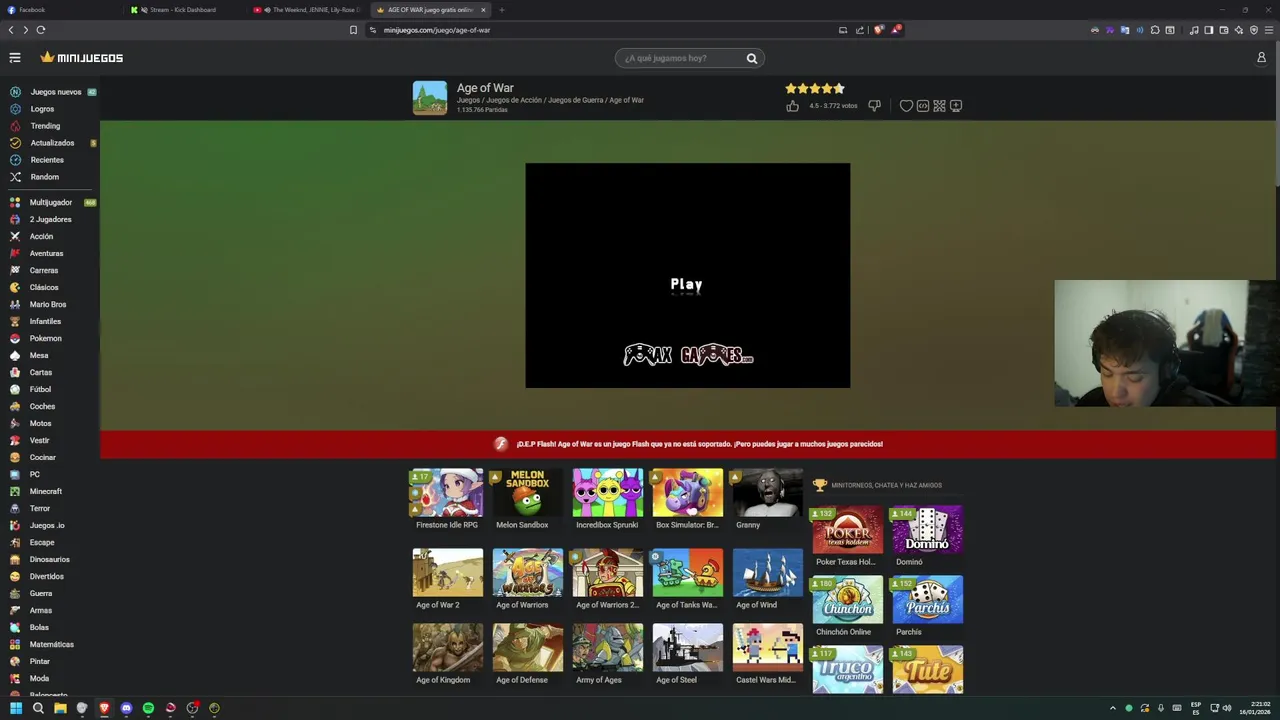Open Chinchón Online game
Image resolution: width=1280 pixels, height=720 pixels.
847,600
